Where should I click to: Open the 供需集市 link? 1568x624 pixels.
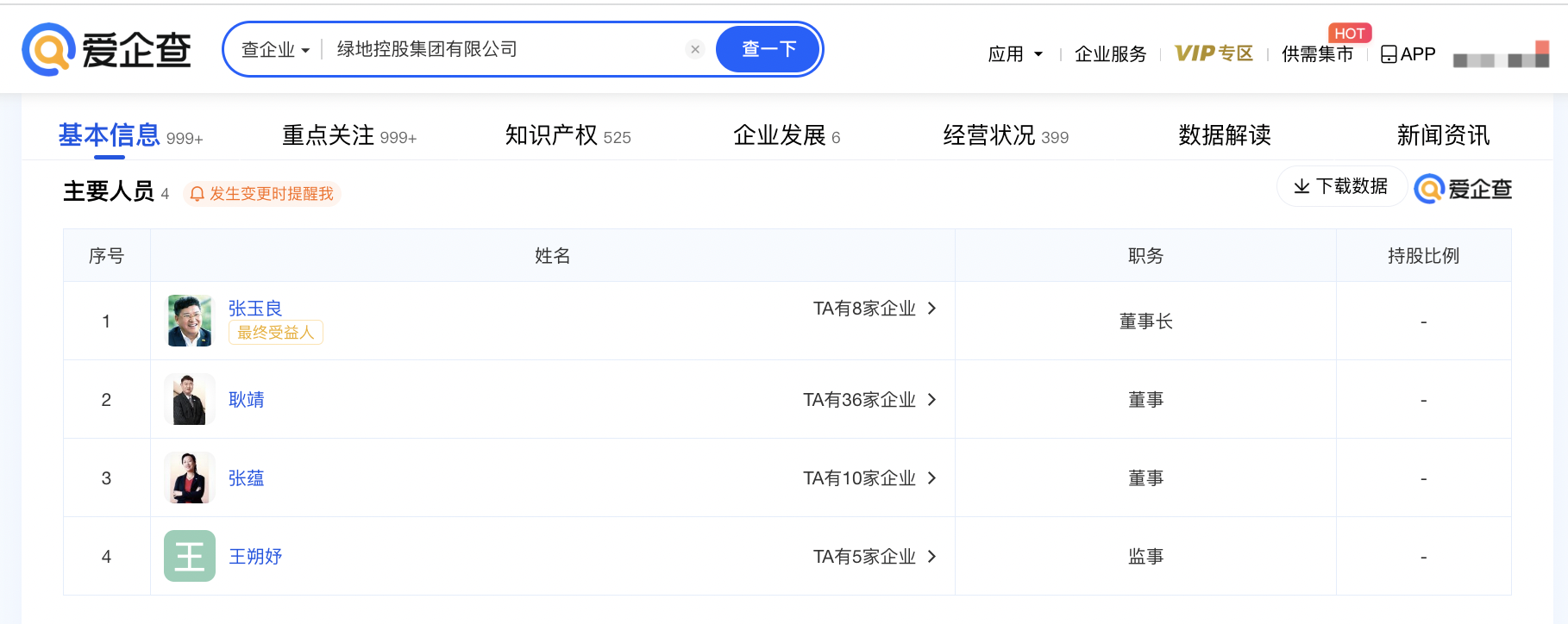click(x=1317, y=54)
